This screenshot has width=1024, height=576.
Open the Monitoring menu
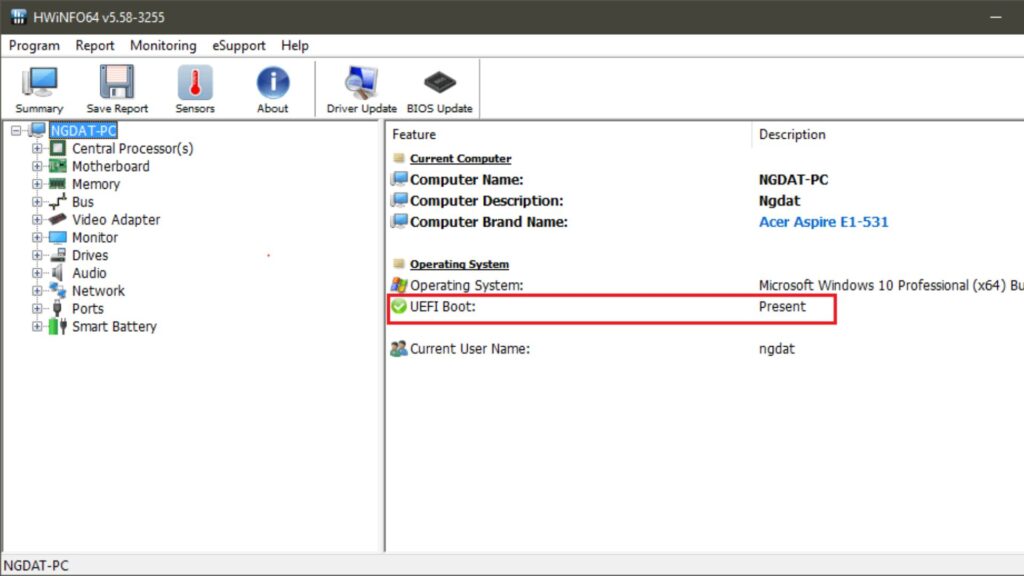click(x=162, y=45)
